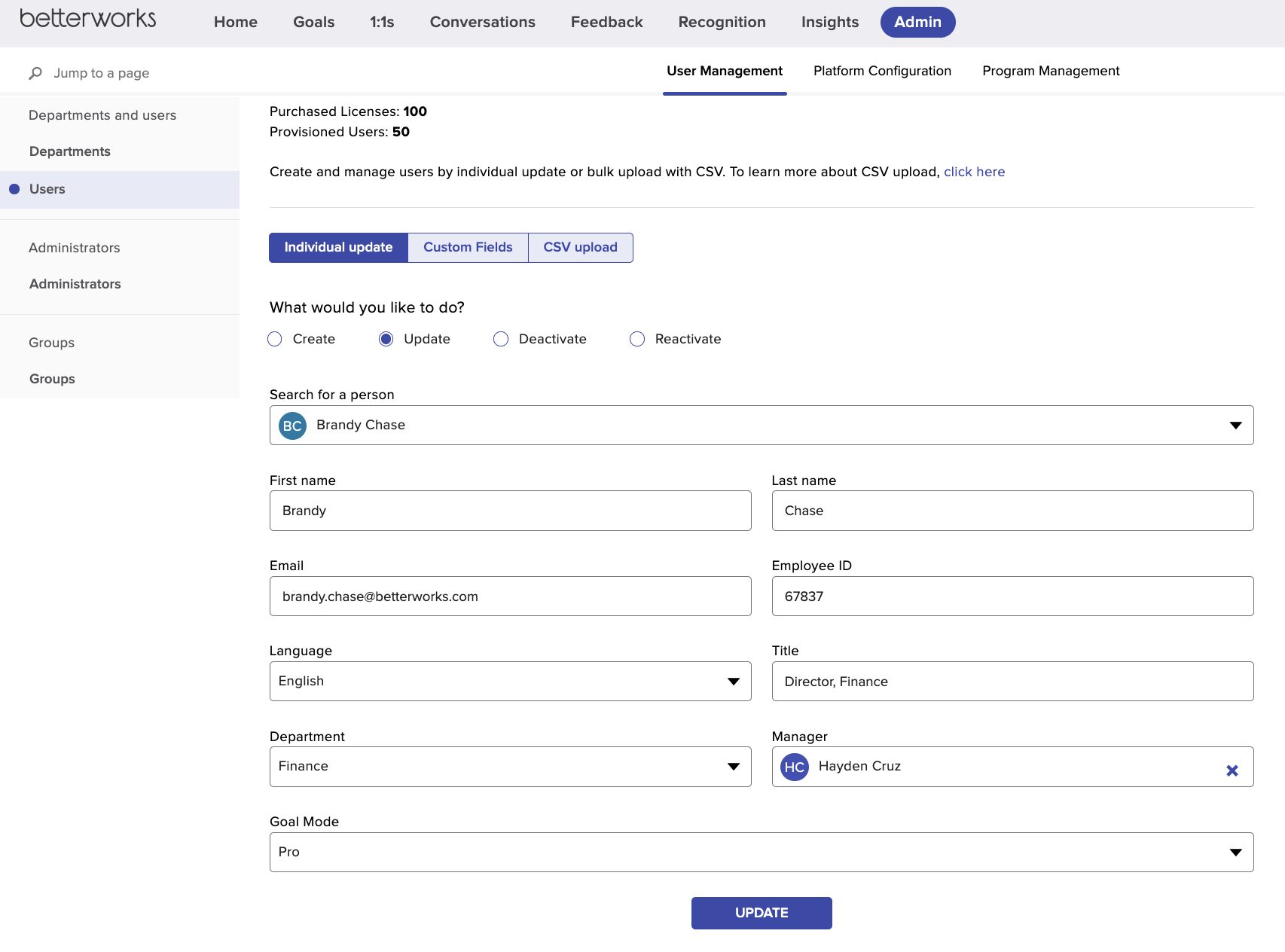The height and width of the screenshot is (952, 1285).
Task: Click the BC avatar for Brandy Chase
Action: click(292, 426)
